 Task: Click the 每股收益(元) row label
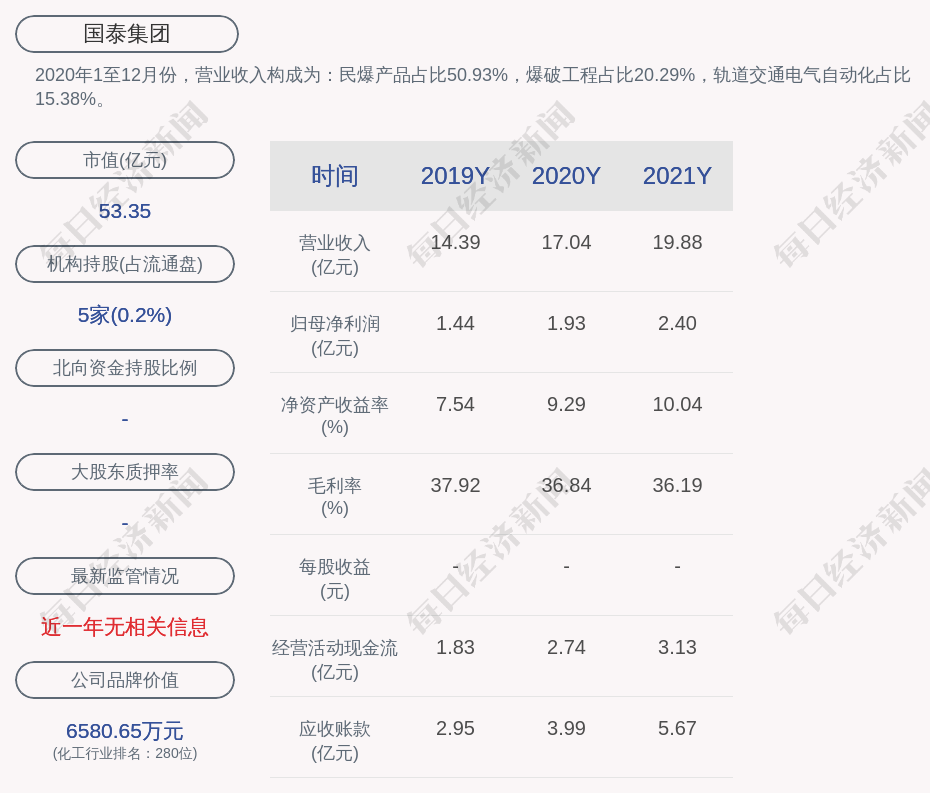[335, 579]
